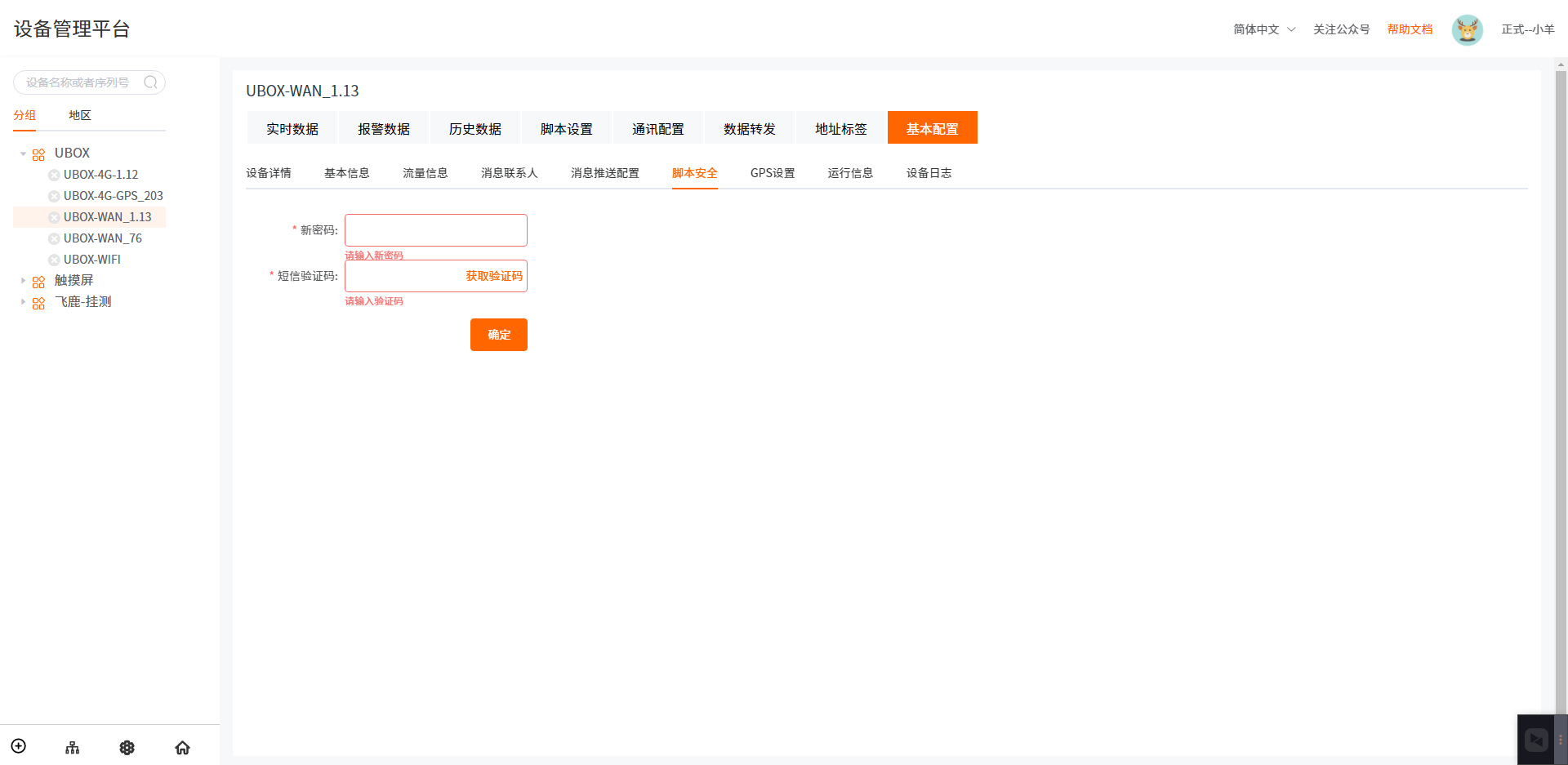Screen dimensions: 1568x765
Task: Click UBOX group icon
Action: pos(38,153)
